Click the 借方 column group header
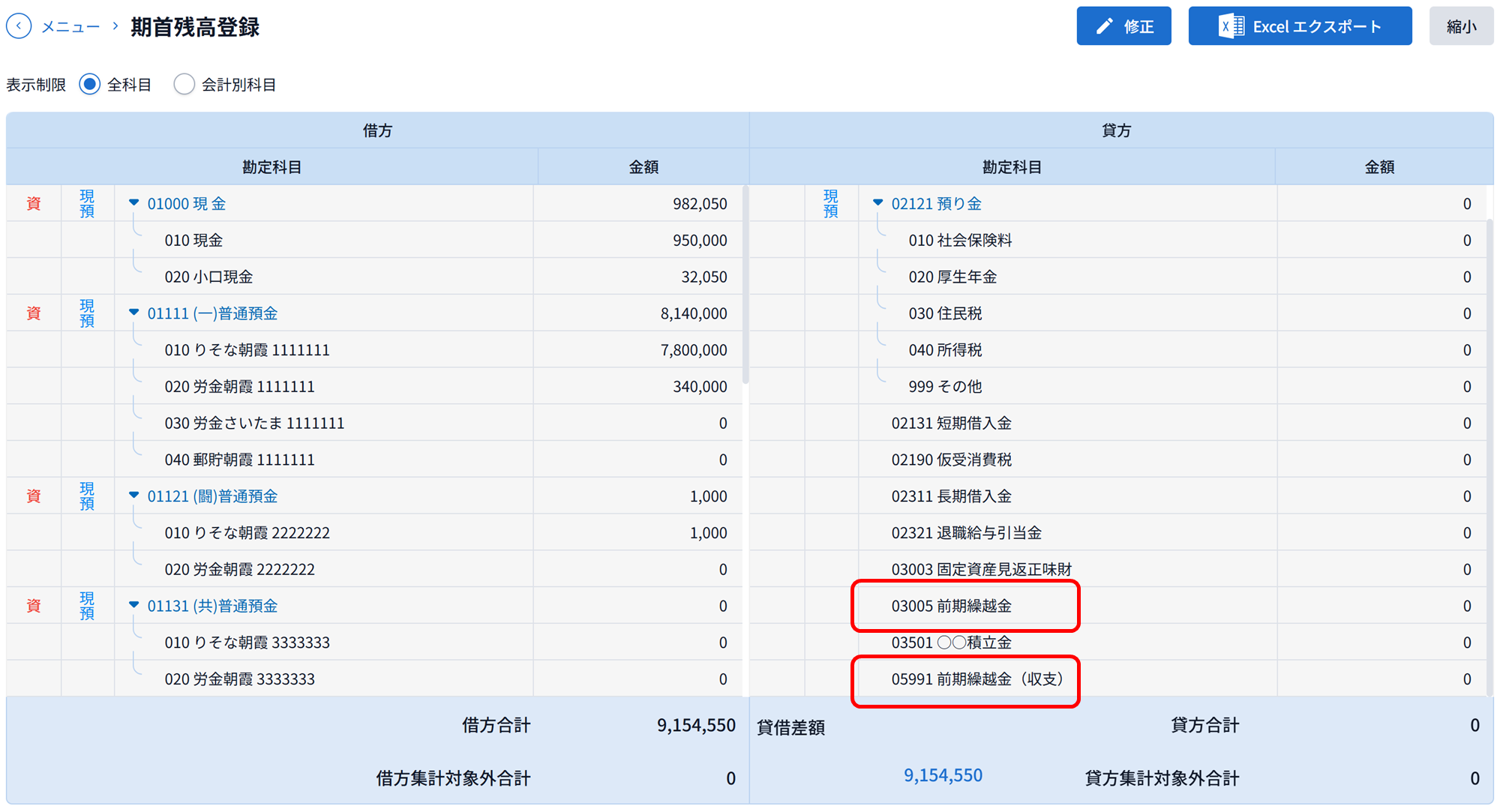This screenshot has height=812, width=1500. click(x=377, y=130)
